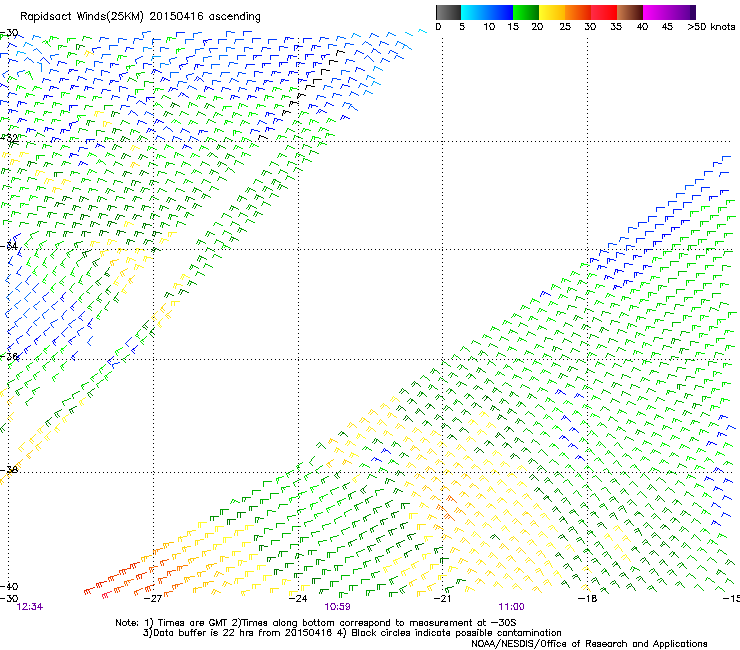740x650 pixels.
Task: Click the yellow 20-25 knots color swatch
Action: pyautogui.click(x=552, y=12)
